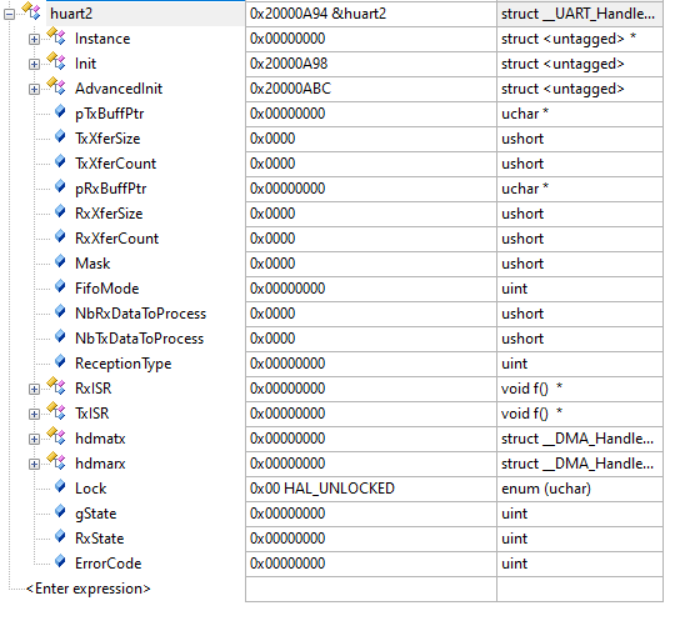Select the Instance member name

point(103,39)
